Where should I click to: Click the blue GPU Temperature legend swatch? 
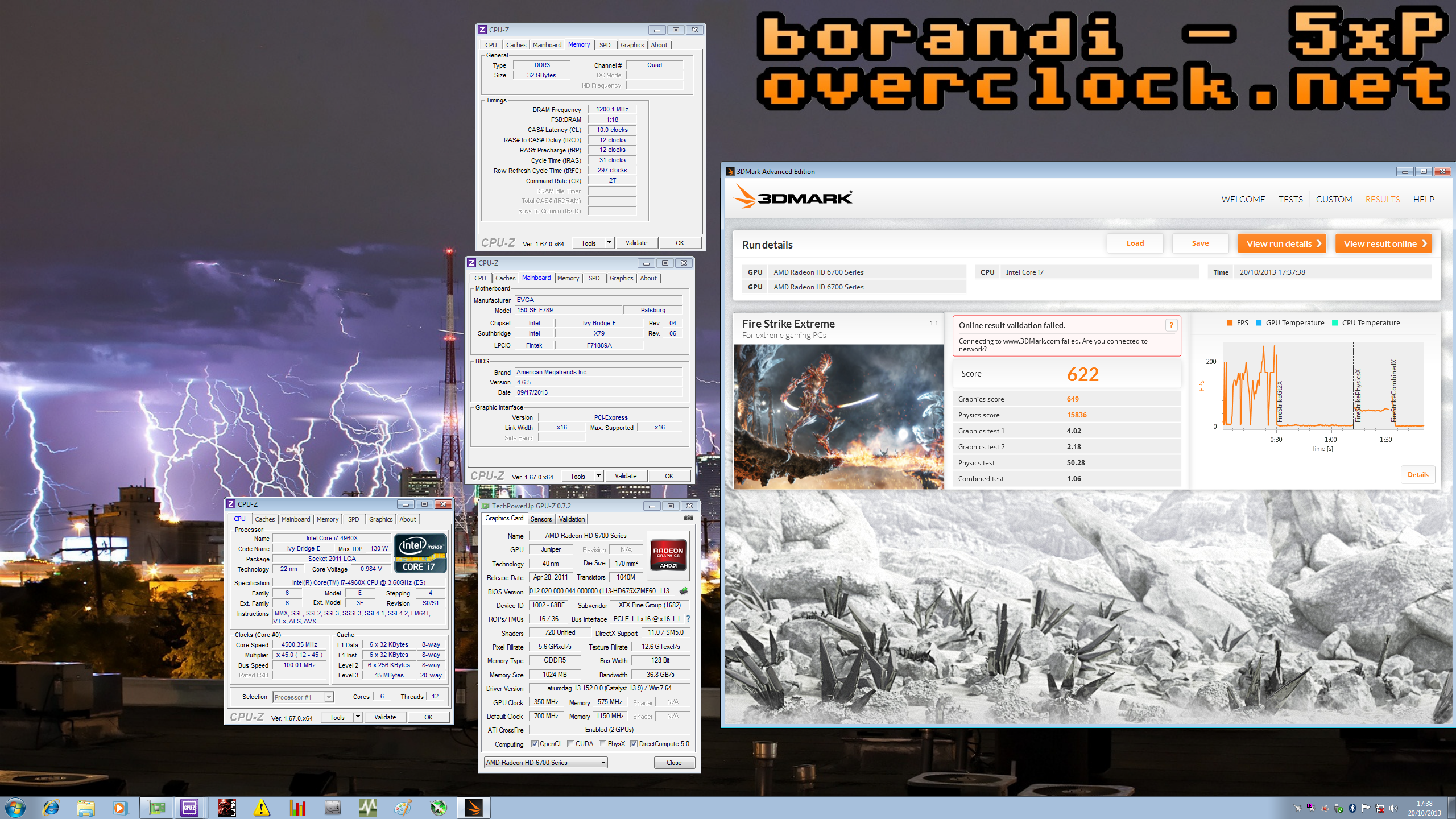click(1259, 323)
